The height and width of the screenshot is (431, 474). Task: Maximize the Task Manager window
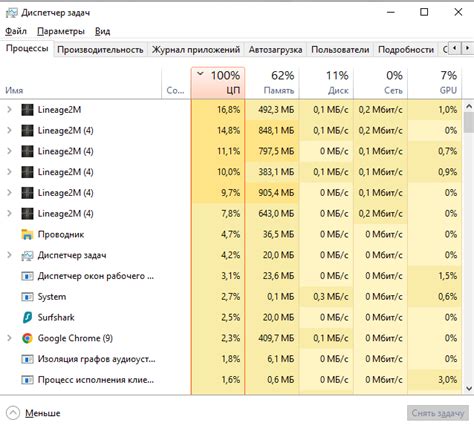click(424, 12)
